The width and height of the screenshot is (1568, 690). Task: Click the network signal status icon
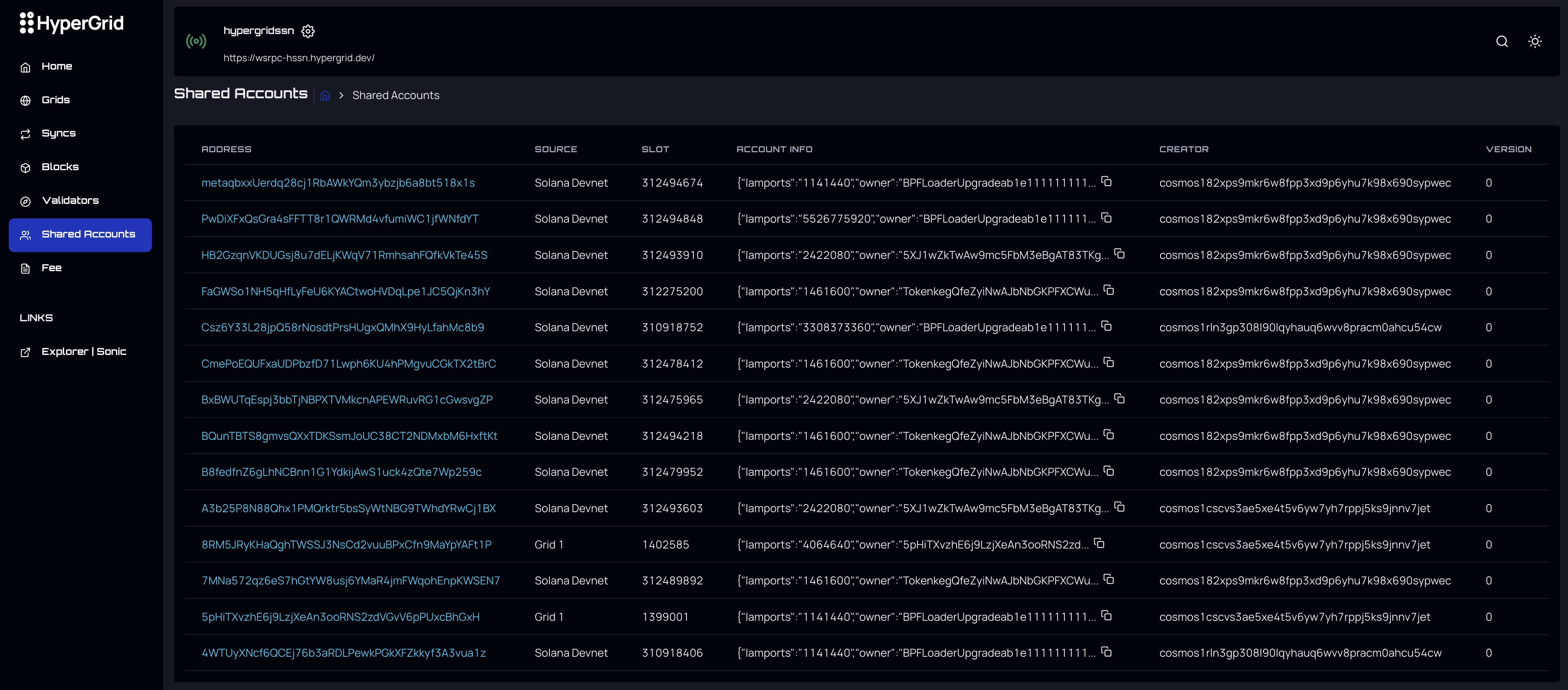tap(196, 41)
